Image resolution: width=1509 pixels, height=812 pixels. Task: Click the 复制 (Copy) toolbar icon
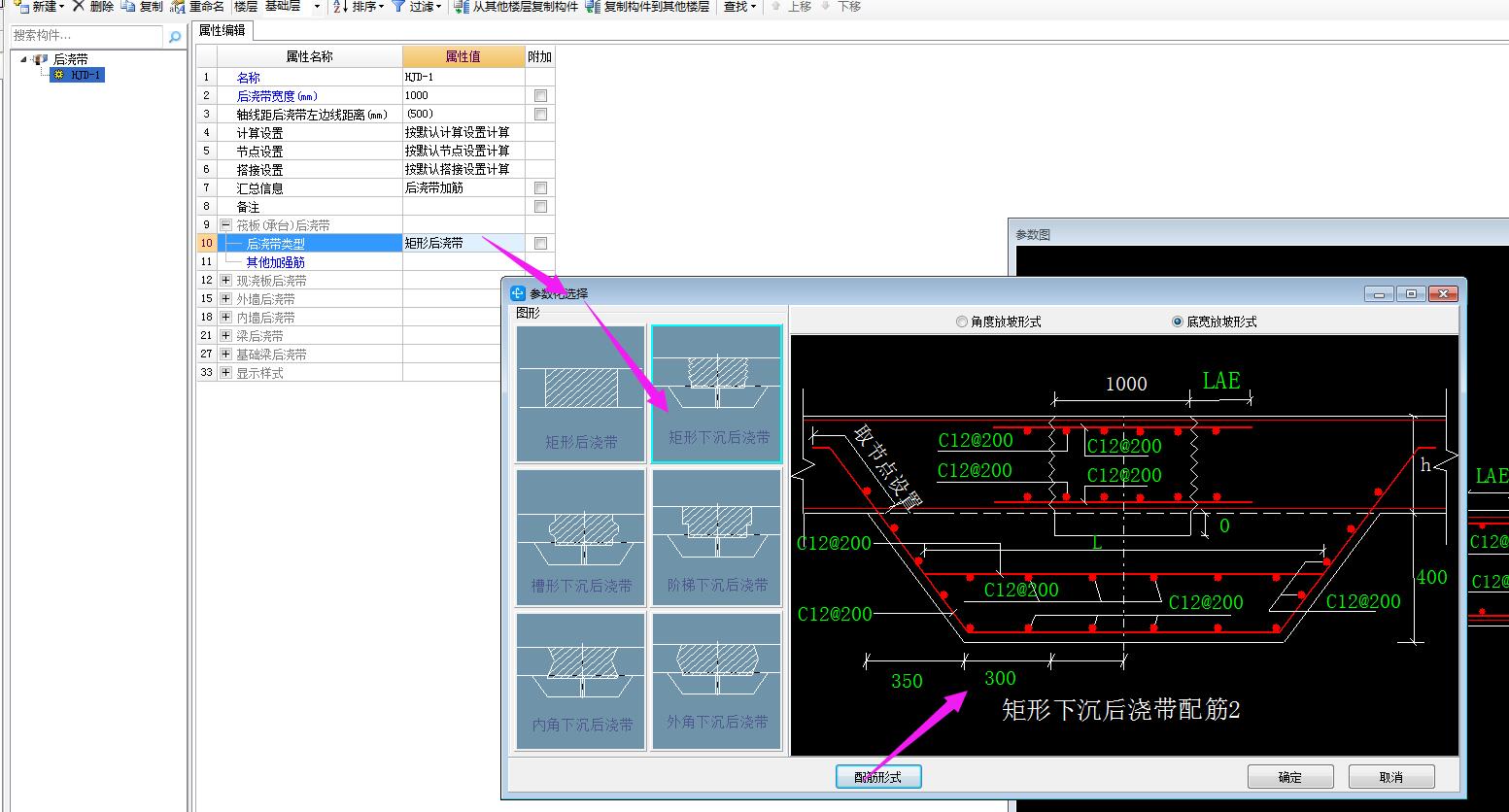click(x=128, y=7)
